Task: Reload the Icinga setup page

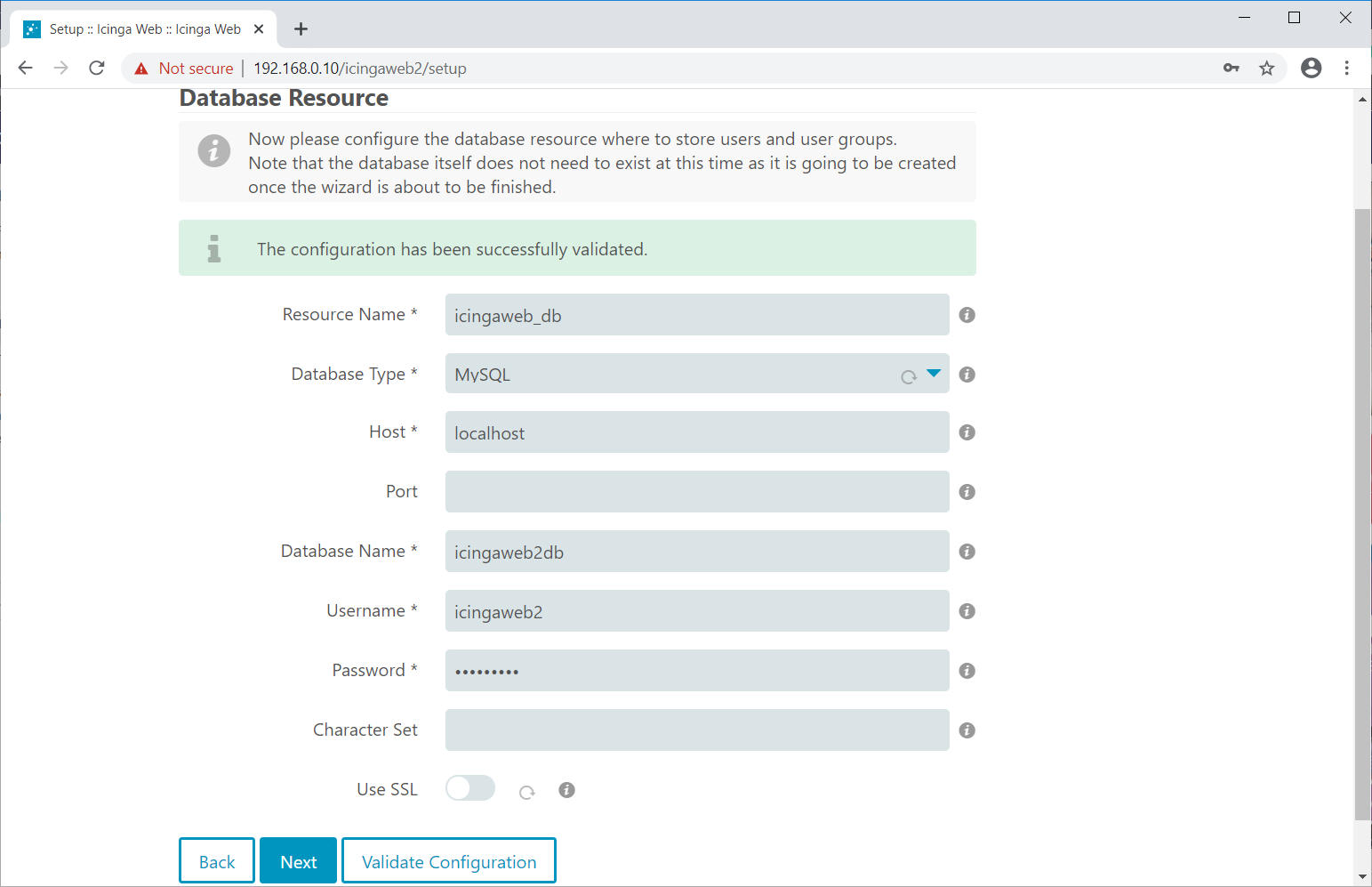Action: click(x=97, y=68)
